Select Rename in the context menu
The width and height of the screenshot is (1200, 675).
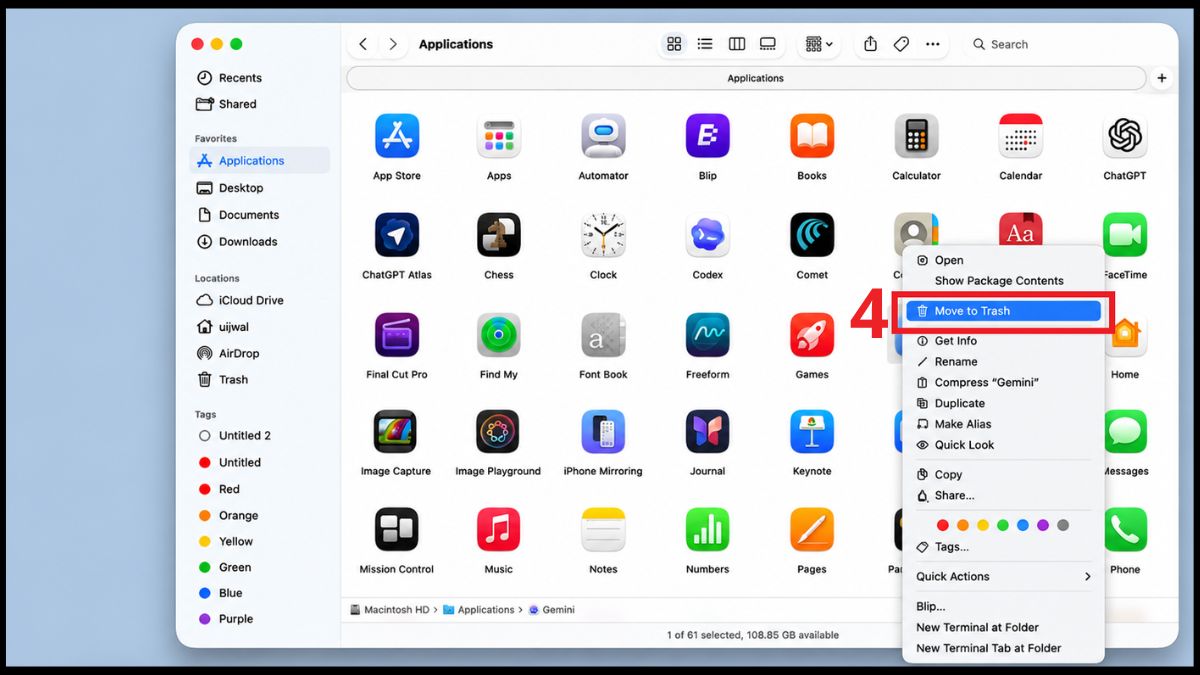click(1004, 362)
